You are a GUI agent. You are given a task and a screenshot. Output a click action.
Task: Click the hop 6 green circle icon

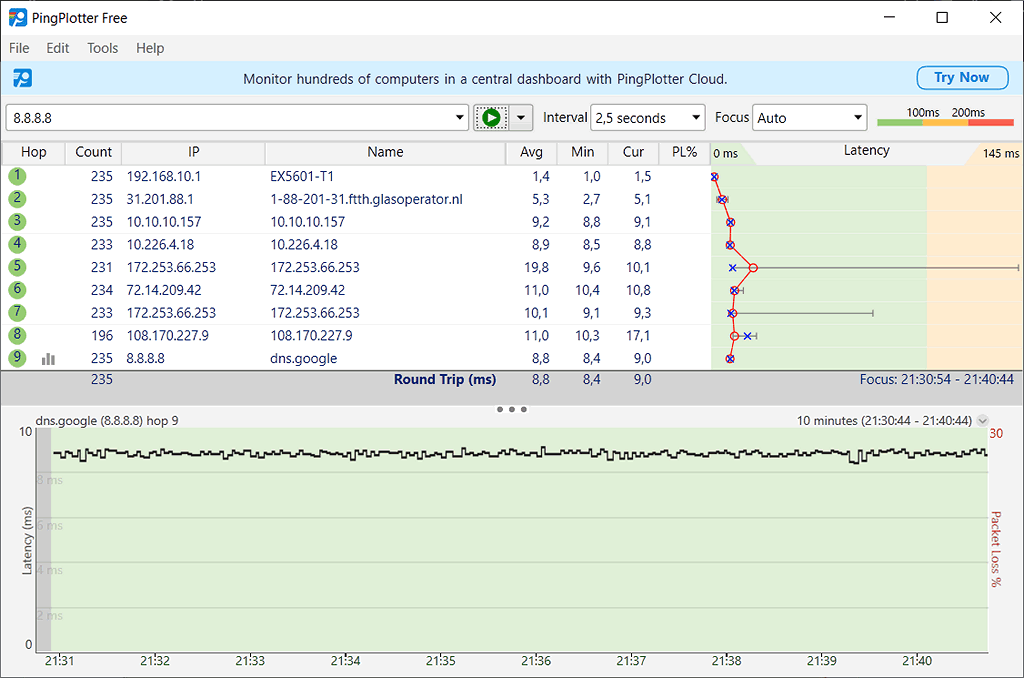(17, 289)
